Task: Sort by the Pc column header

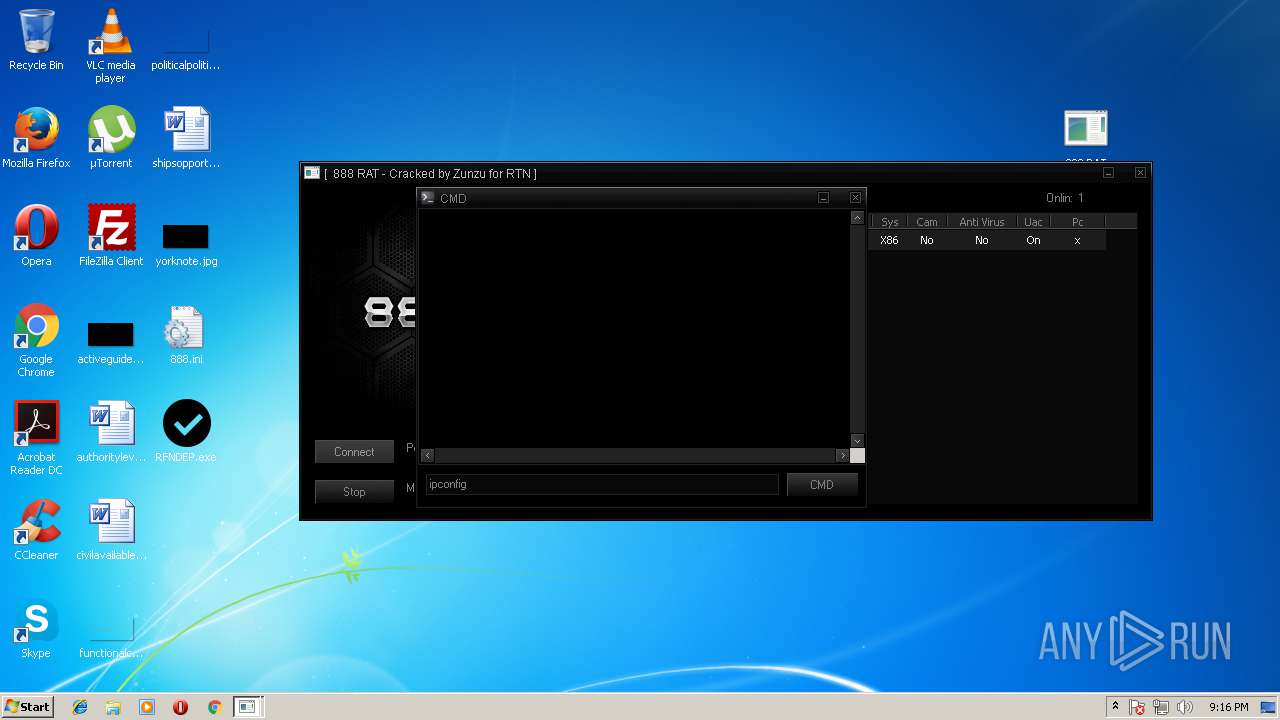Action: (1078, 222)
